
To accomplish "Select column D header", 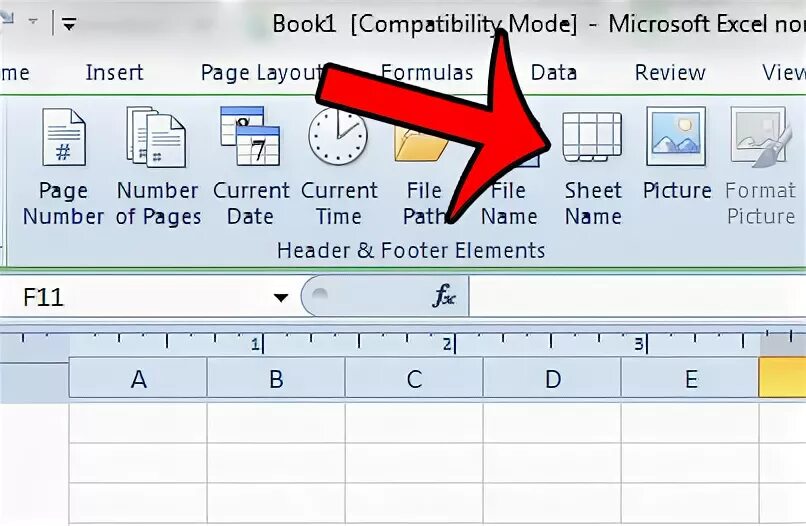I will click(552, 379).
